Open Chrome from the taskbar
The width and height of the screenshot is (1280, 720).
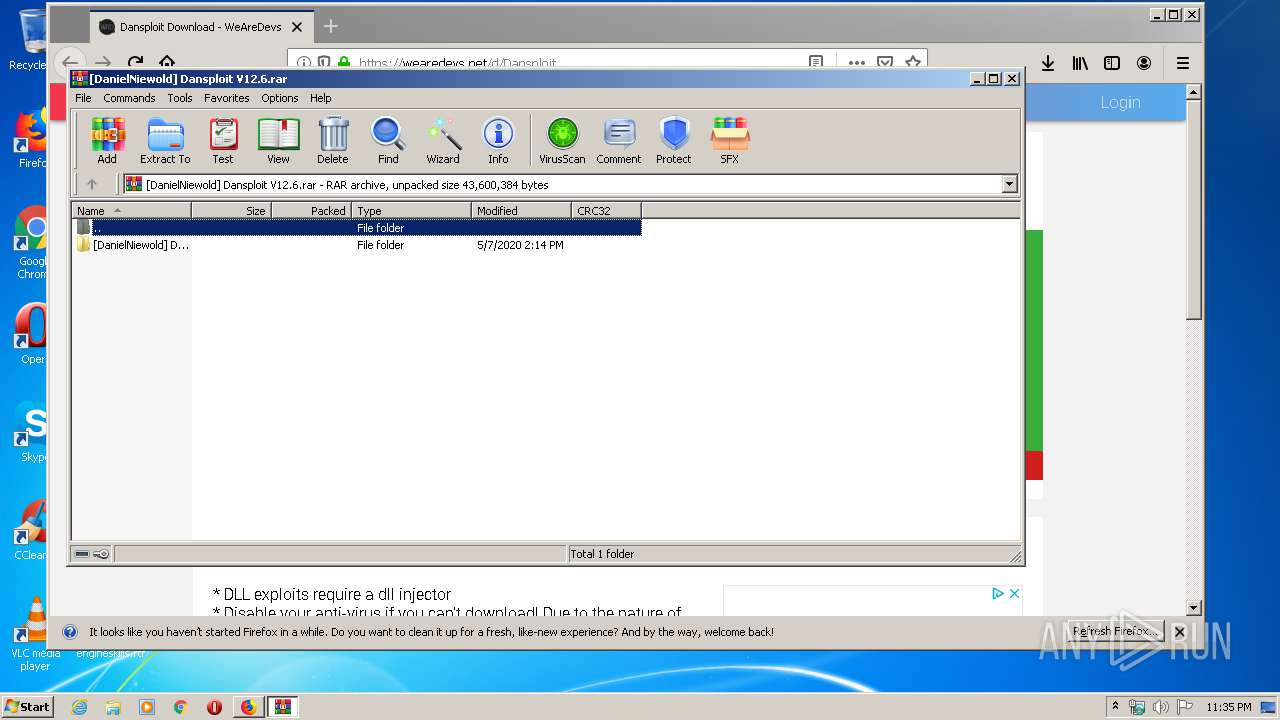point(180,707)
